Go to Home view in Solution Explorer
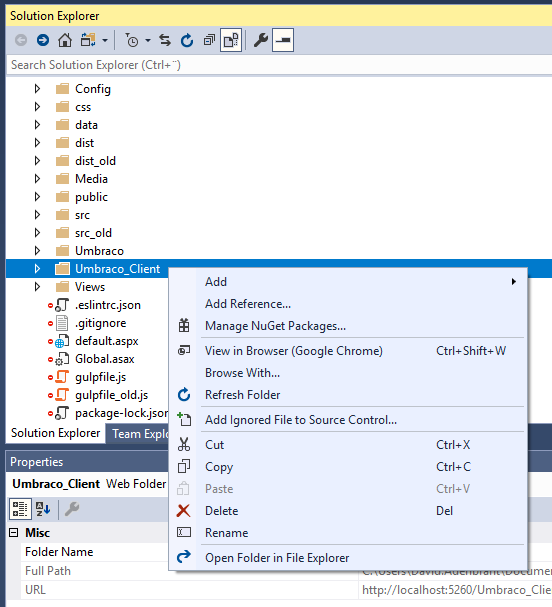 (65, 40)
